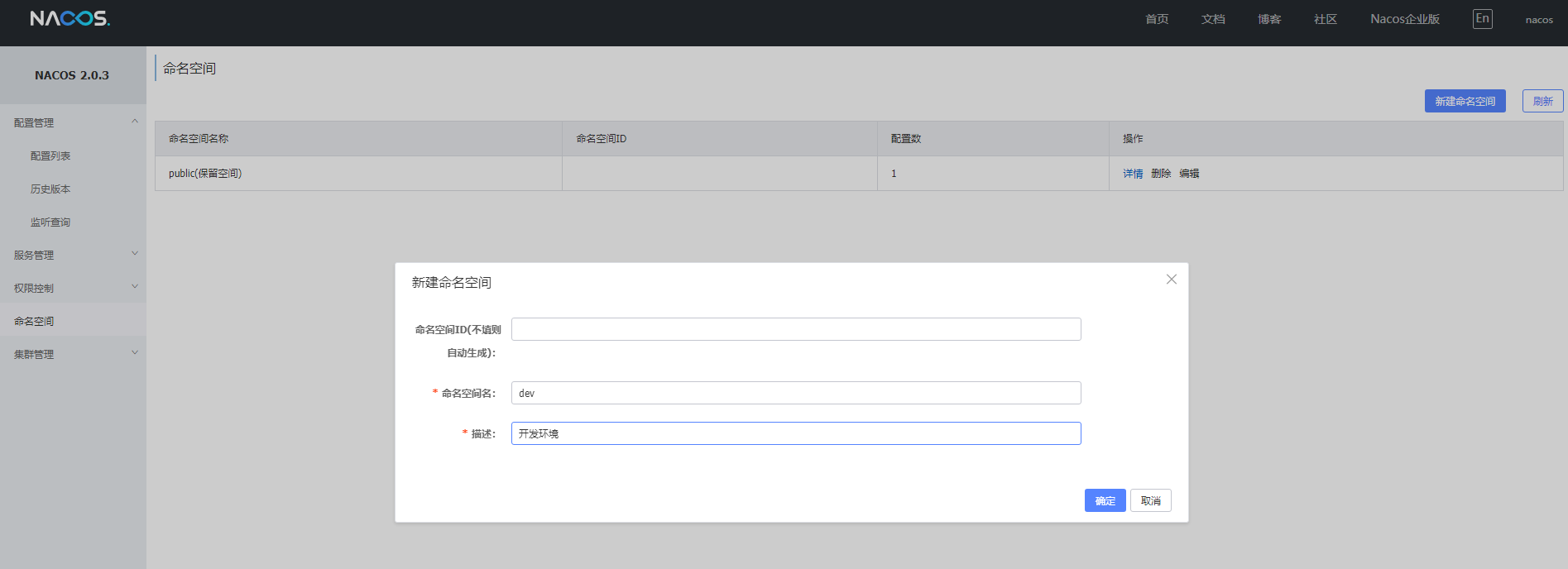Click the 集群管理 sidebar menu label
Image resolution: width=1568 pixels, height=569 pixels.
(34, 354)
